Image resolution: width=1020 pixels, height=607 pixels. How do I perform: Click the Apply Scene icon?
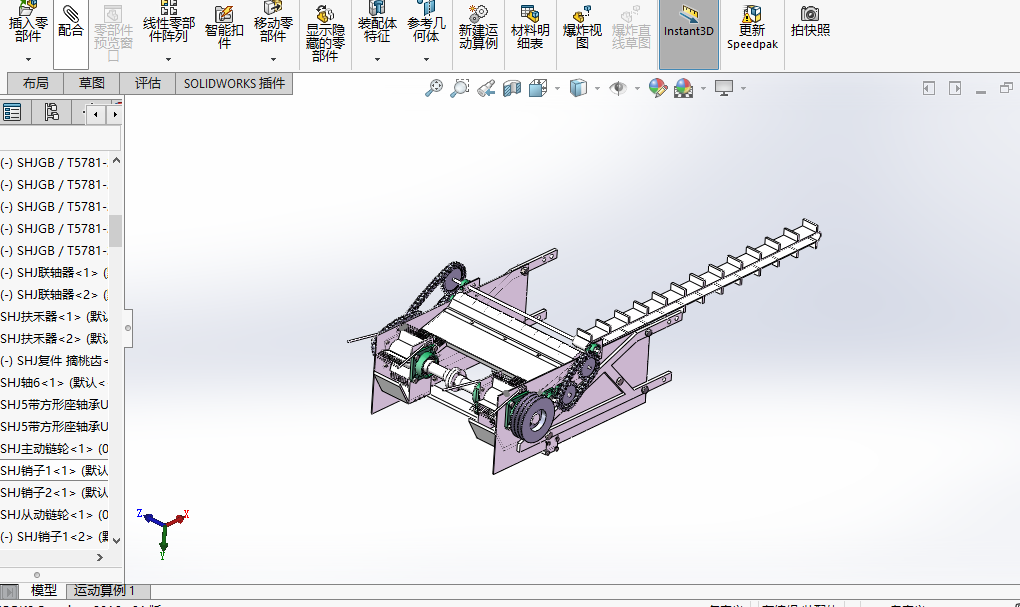pyautogui.click(x=684, y=88)
